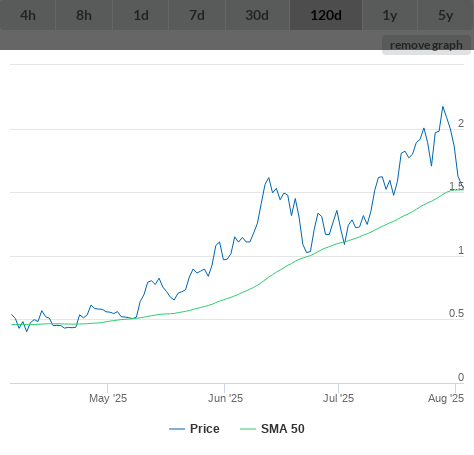Click the Aug '25 axis label
The height and width of the screenshot is (455, 474).
click(x=446, y=398)
